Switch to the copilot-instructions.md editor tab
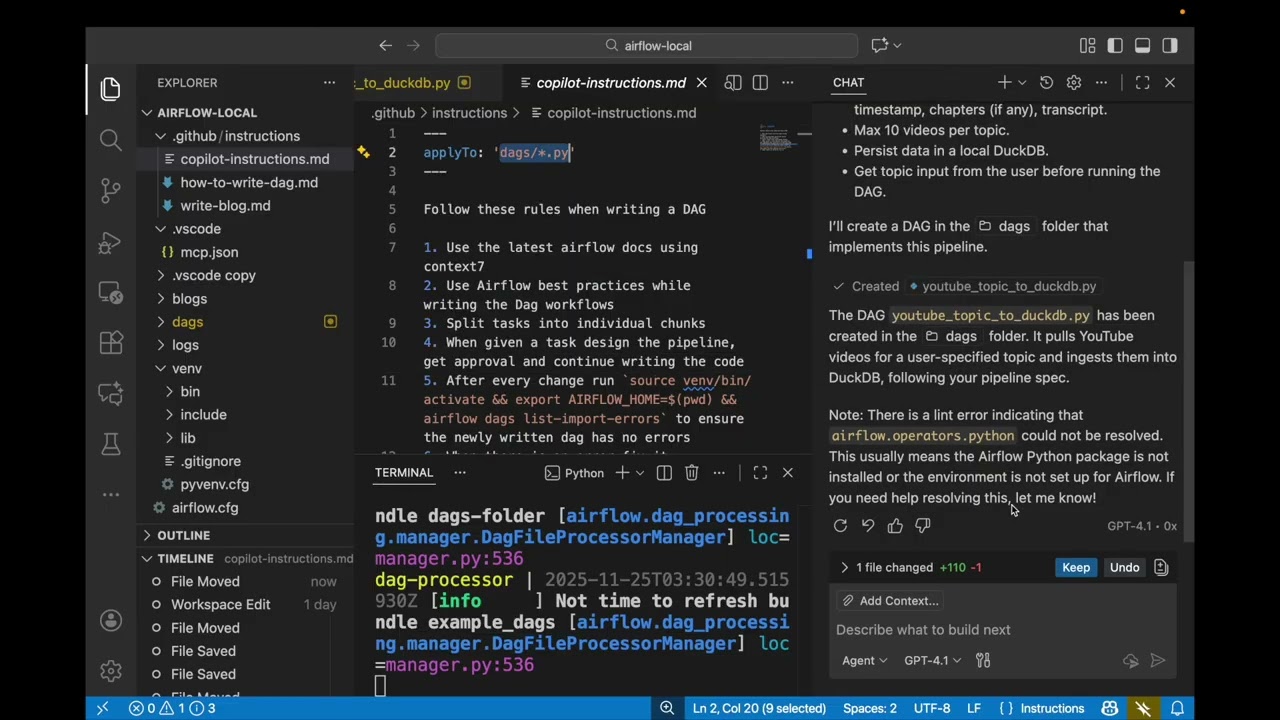 [x=610, y=83]
